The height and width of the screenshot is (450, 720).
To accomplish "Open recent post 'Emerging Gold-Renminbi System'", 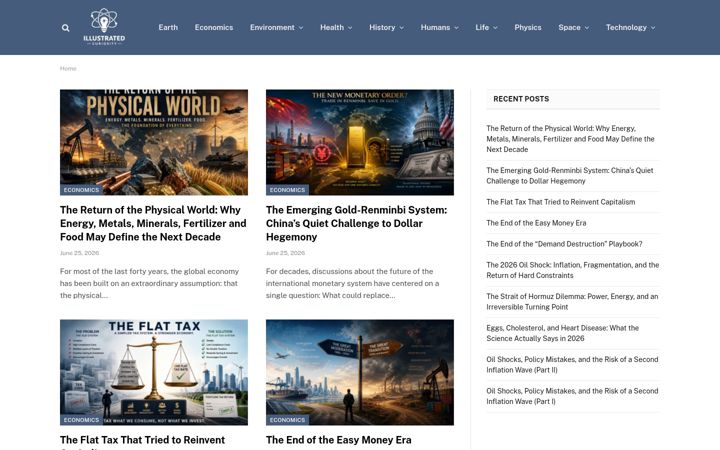I will tap(570, 175).
